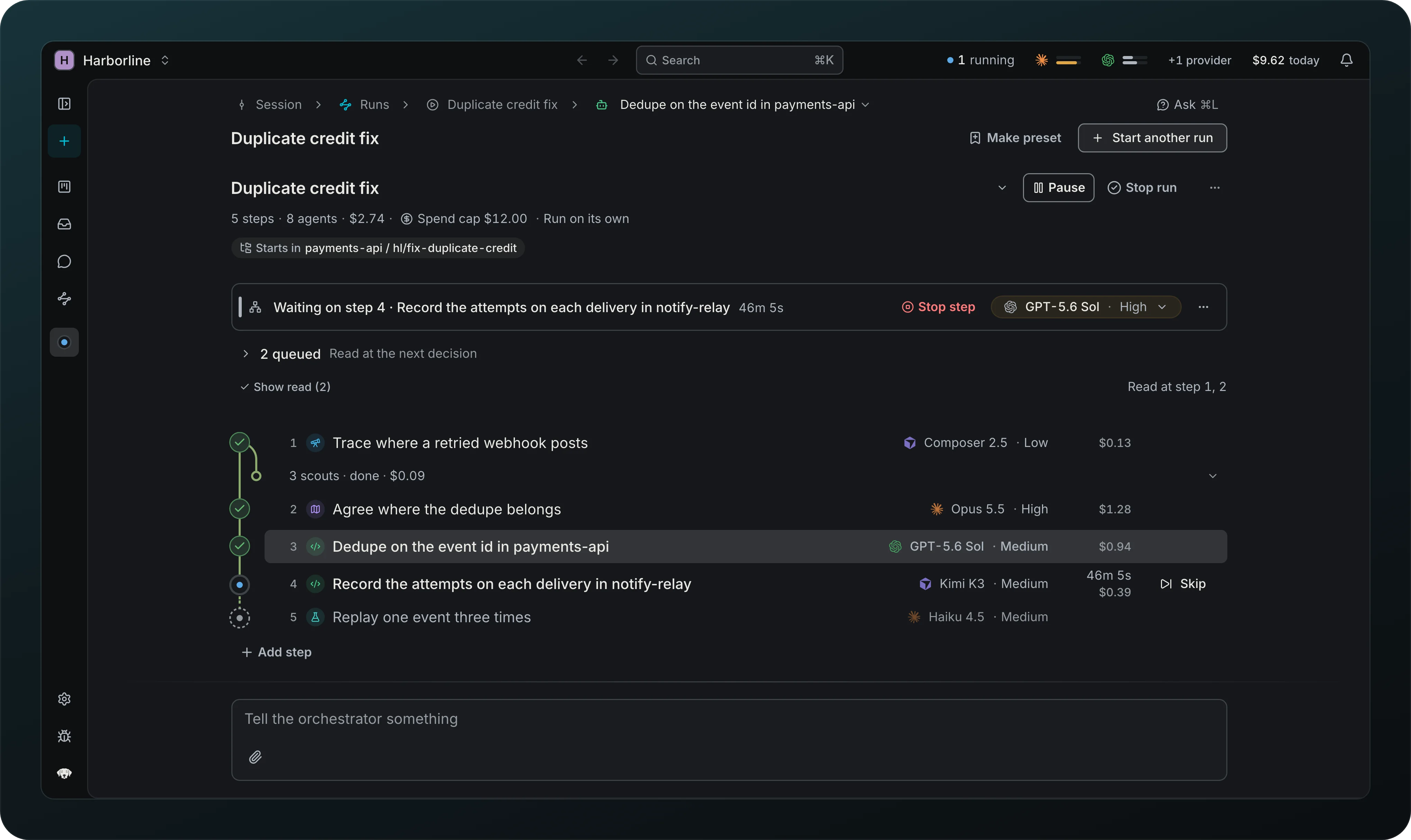Click the plus new session icon in sidebar
The height and width of the screenshot is (840, 1411).
(x=64, y=141)
